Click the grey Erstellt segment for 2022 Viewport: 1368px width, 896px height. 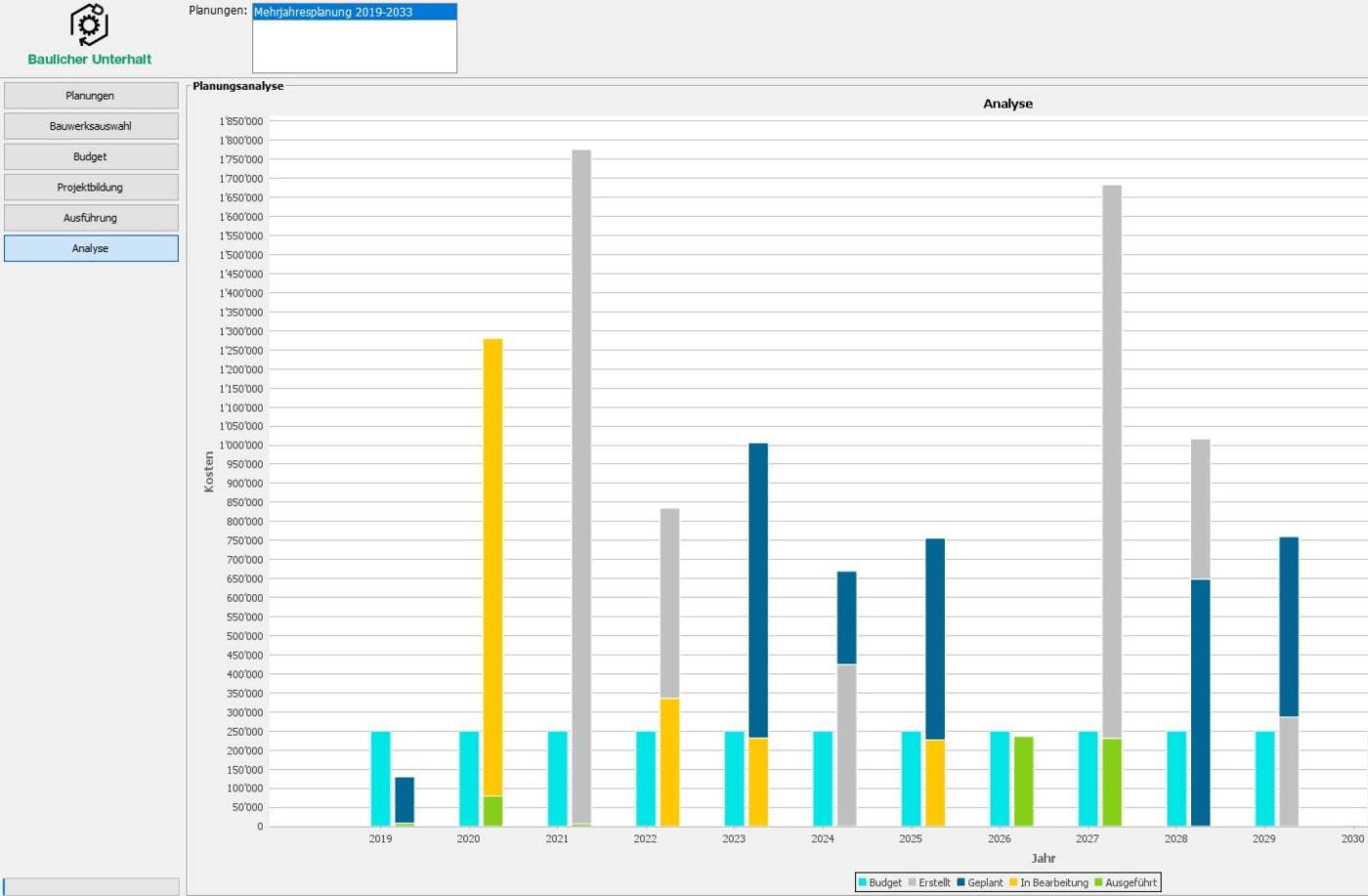[x=669, y=604]
